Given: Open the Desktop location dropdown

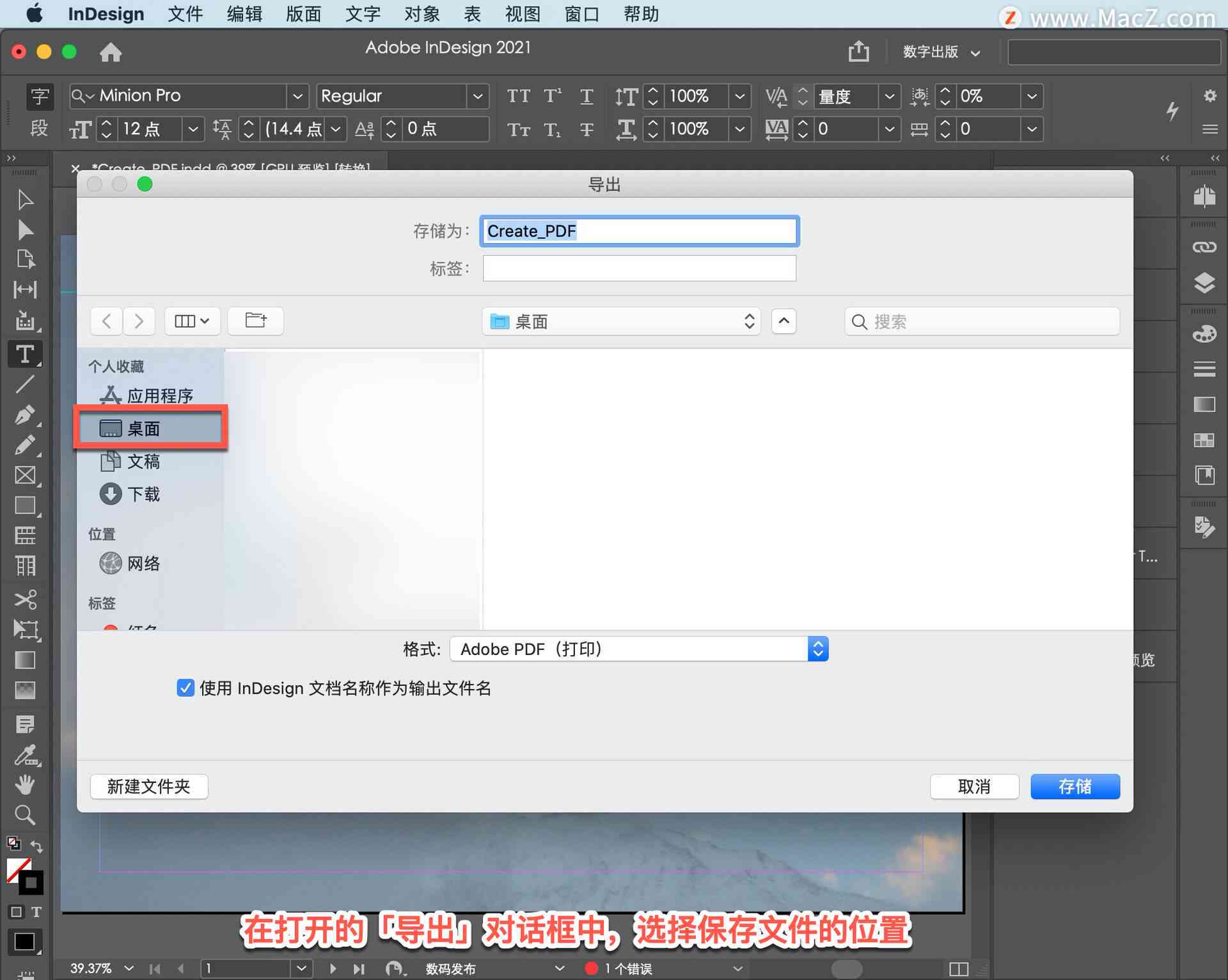Looking at the screenshot, I should [621, 321].
